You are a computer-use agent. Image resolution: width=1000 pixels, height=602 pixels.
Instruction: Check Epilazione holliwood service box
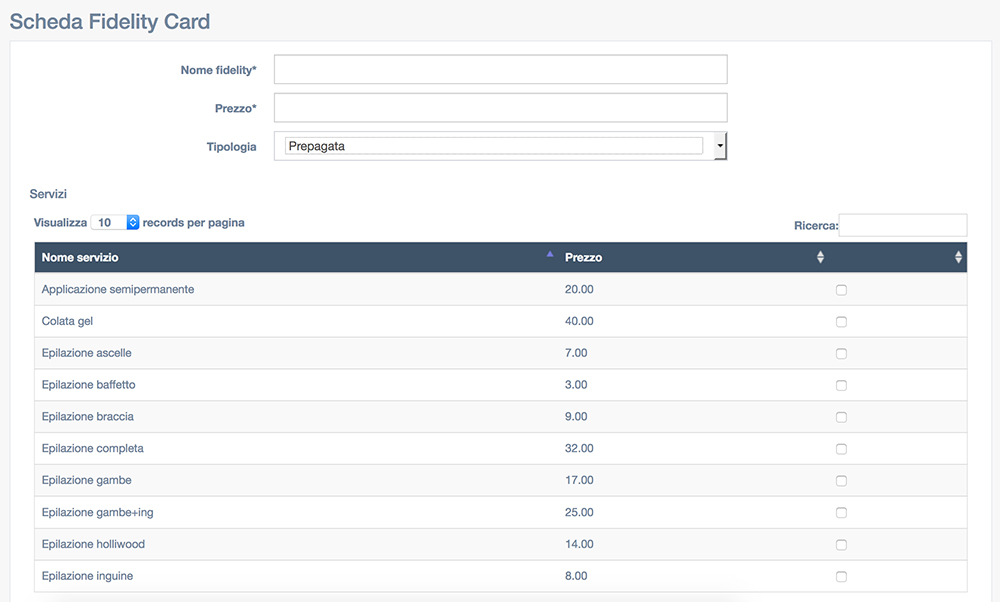(841, 545)
